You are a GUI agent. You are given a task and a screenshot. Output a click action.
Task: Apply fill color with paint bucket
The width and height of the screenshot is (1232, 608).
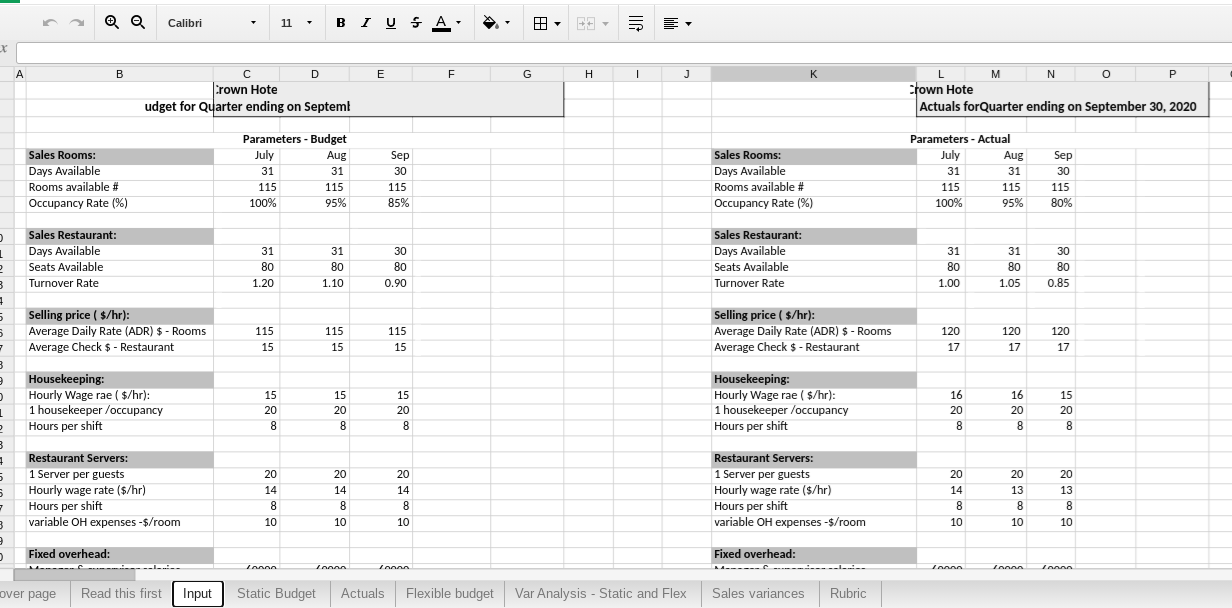(490, 22)
